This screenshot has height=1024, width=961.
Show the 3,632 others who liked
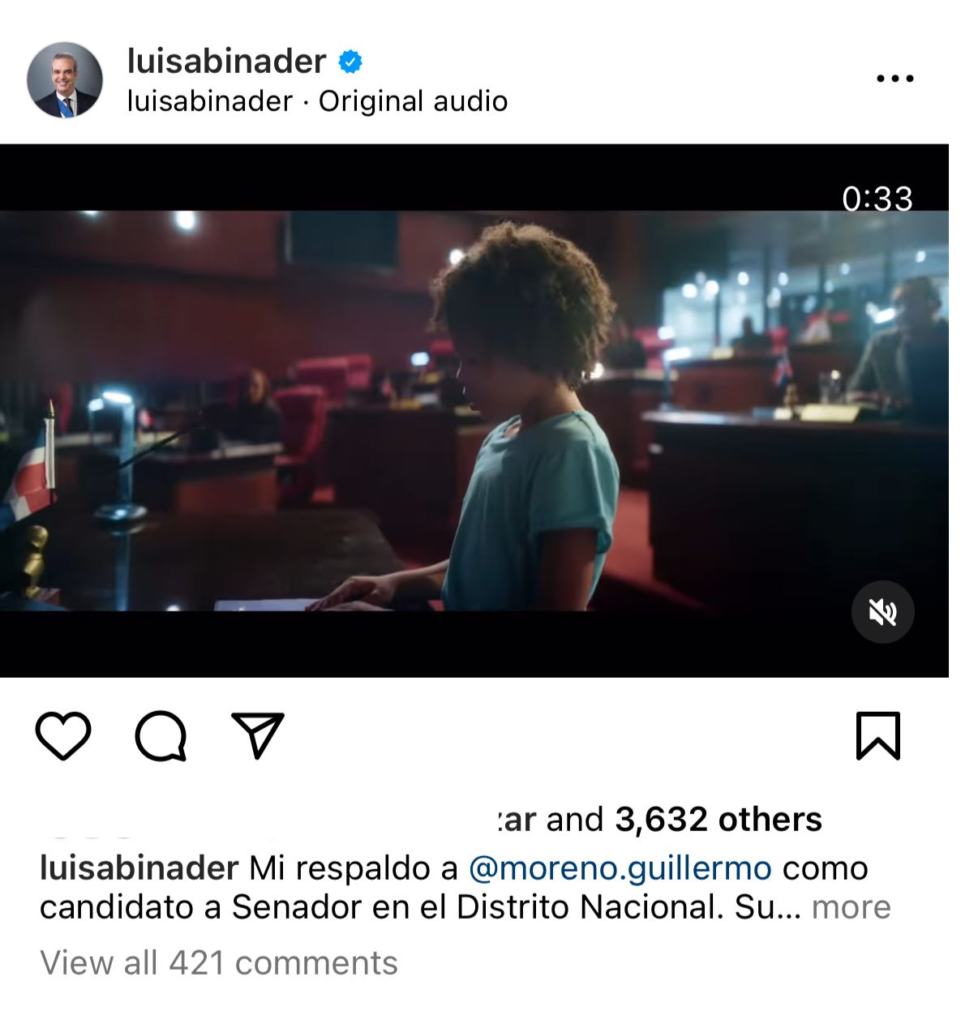tap(718, 819)
